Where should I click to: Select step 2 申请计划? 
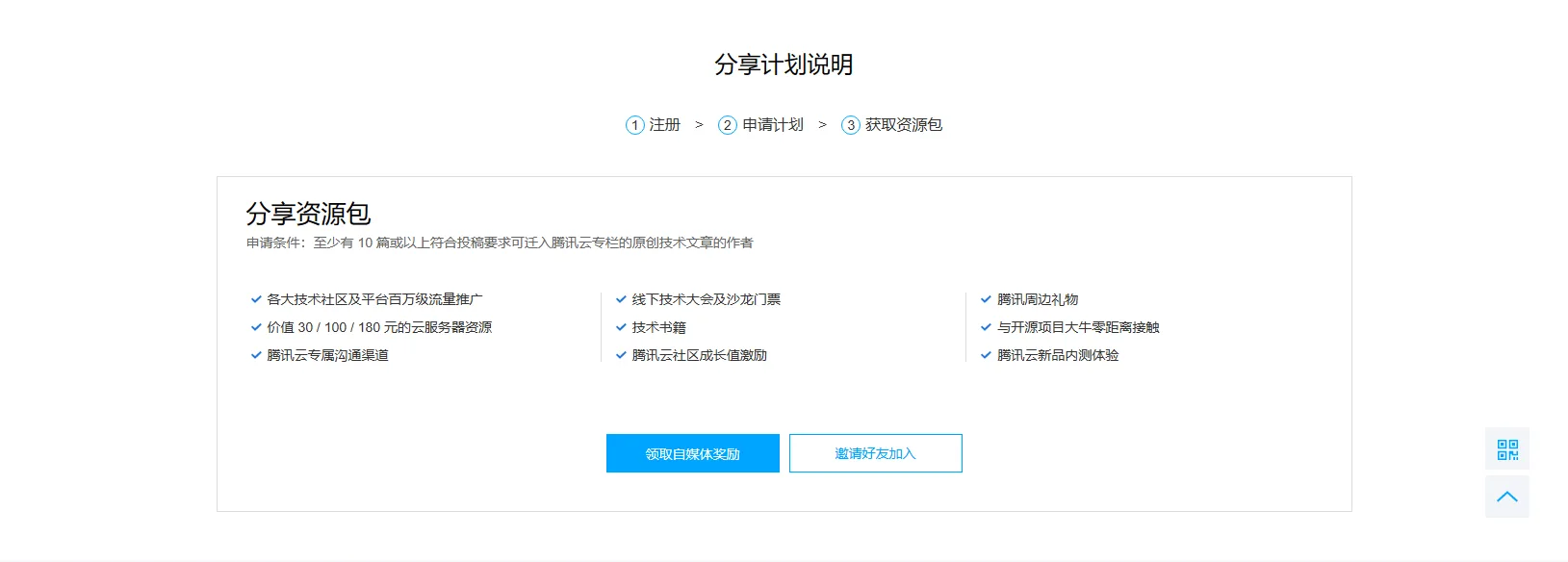point(760,125)
